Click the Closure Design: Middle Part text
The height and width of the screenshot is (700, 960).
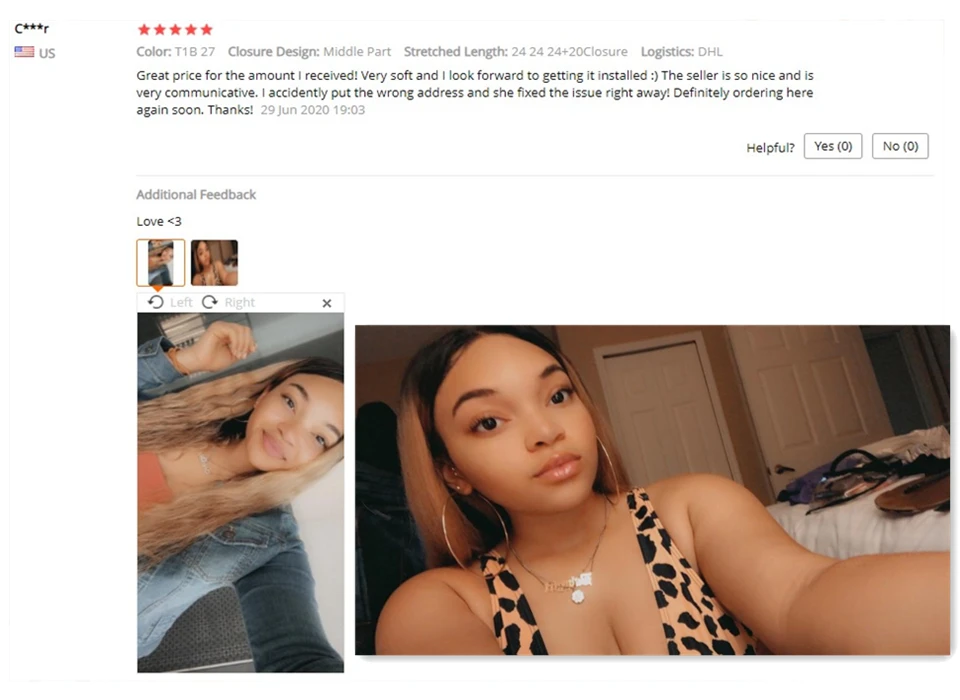pos(309,51)
